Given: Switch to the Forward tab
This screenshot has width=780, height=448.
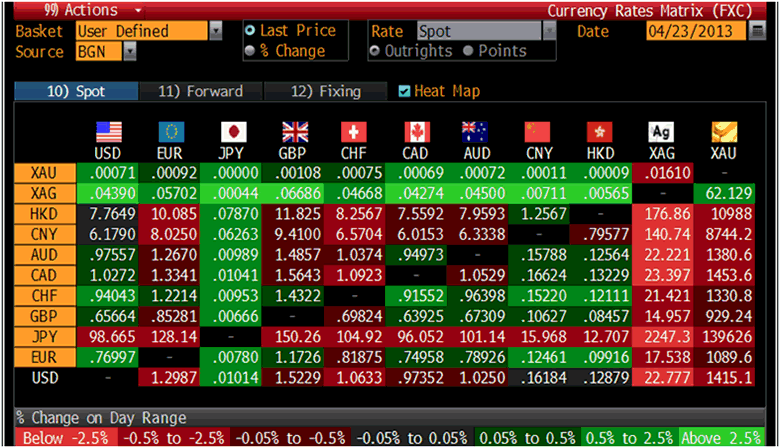Looking at the screenshot, I should (200, 91).
